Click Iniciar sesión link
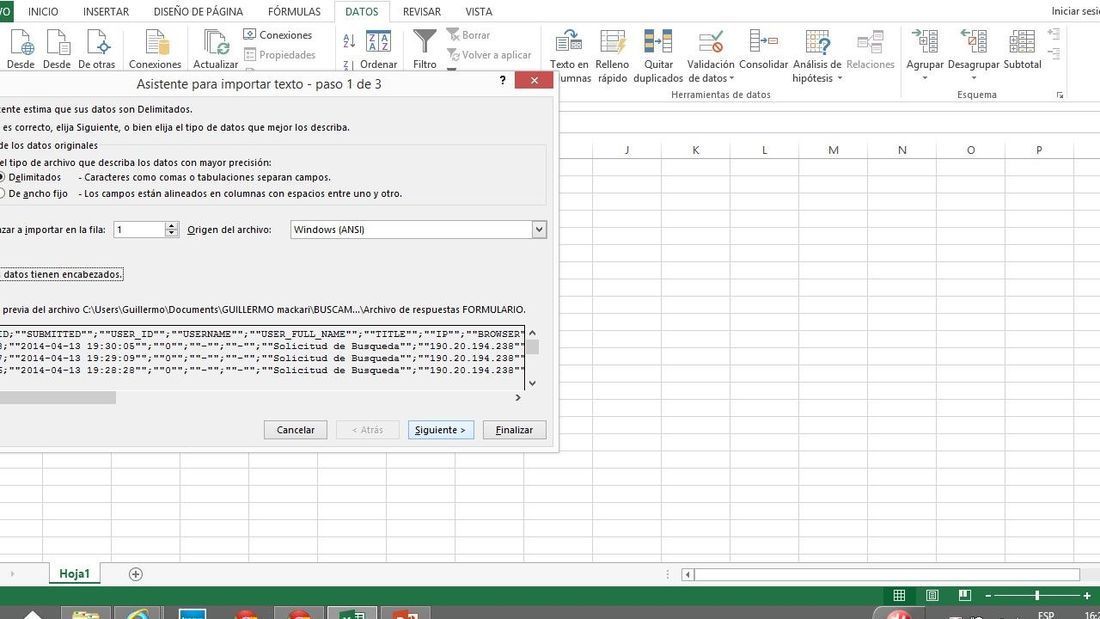 [1075, 11]
